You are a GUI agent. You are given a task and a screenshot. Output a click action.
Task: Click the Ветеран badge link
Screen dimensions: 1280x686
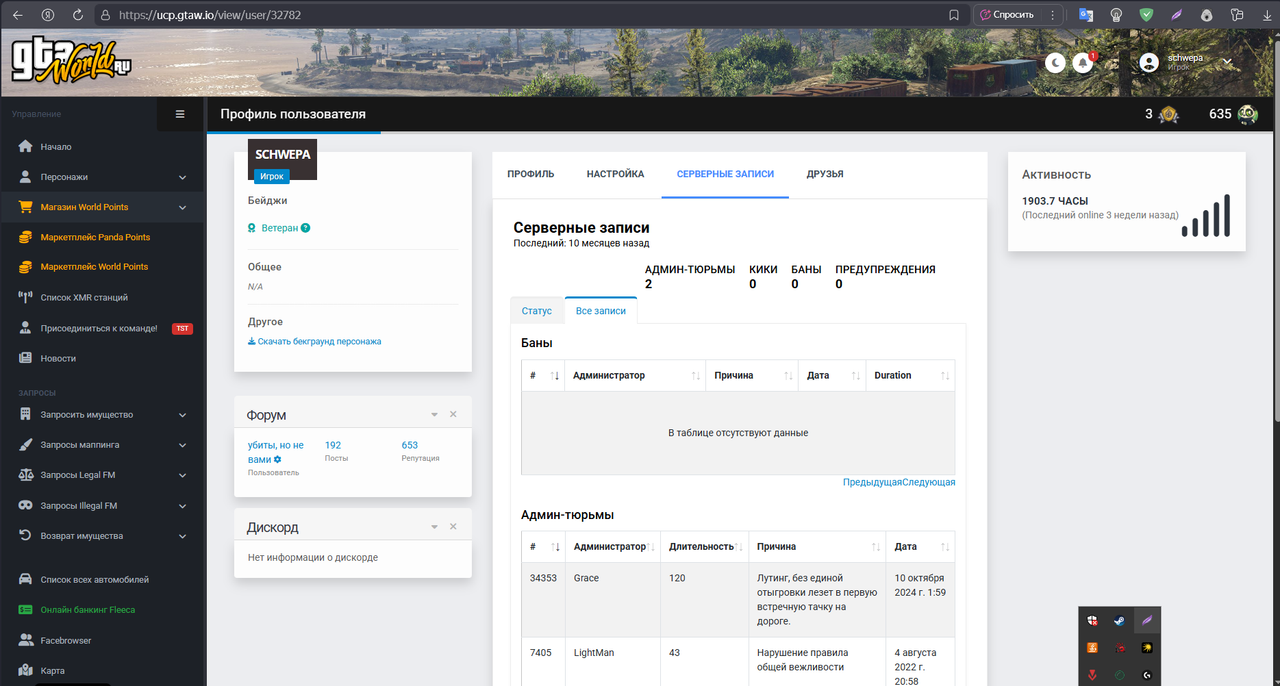tap(280, 228)
